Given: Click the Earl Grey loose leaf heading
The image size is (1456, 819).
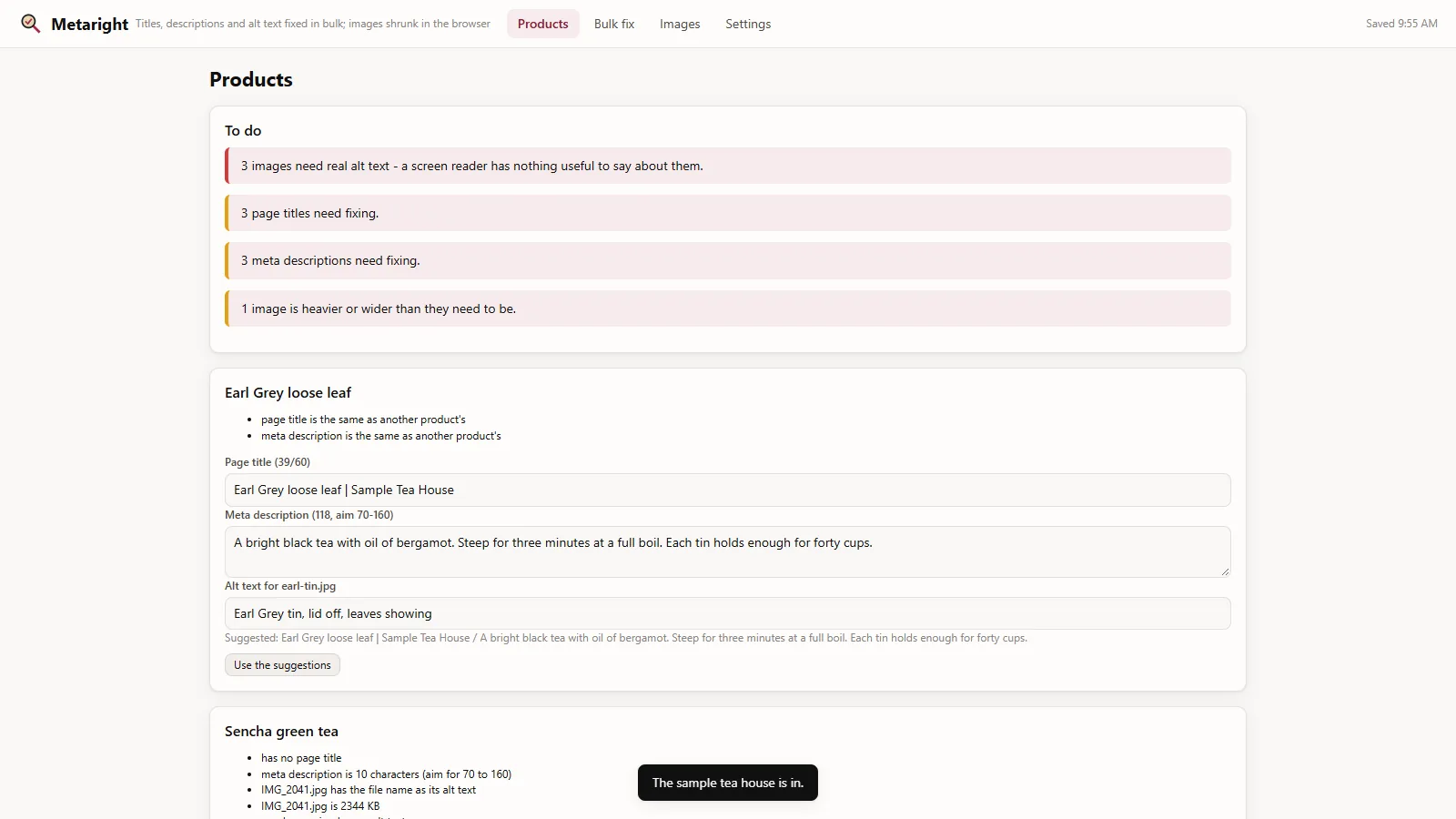Looking at the screenshot, I should (288, 393).
